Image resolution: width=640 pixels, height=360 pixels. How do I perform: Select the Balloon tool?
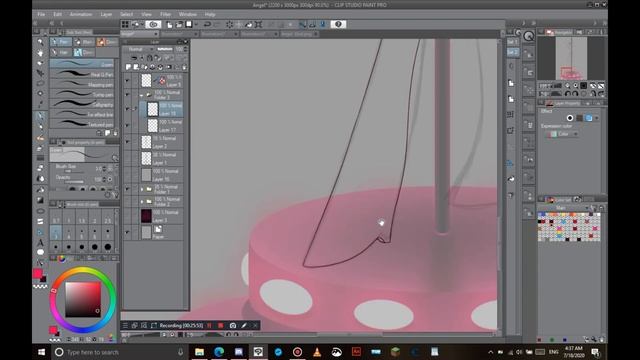[x=40, y=252]
